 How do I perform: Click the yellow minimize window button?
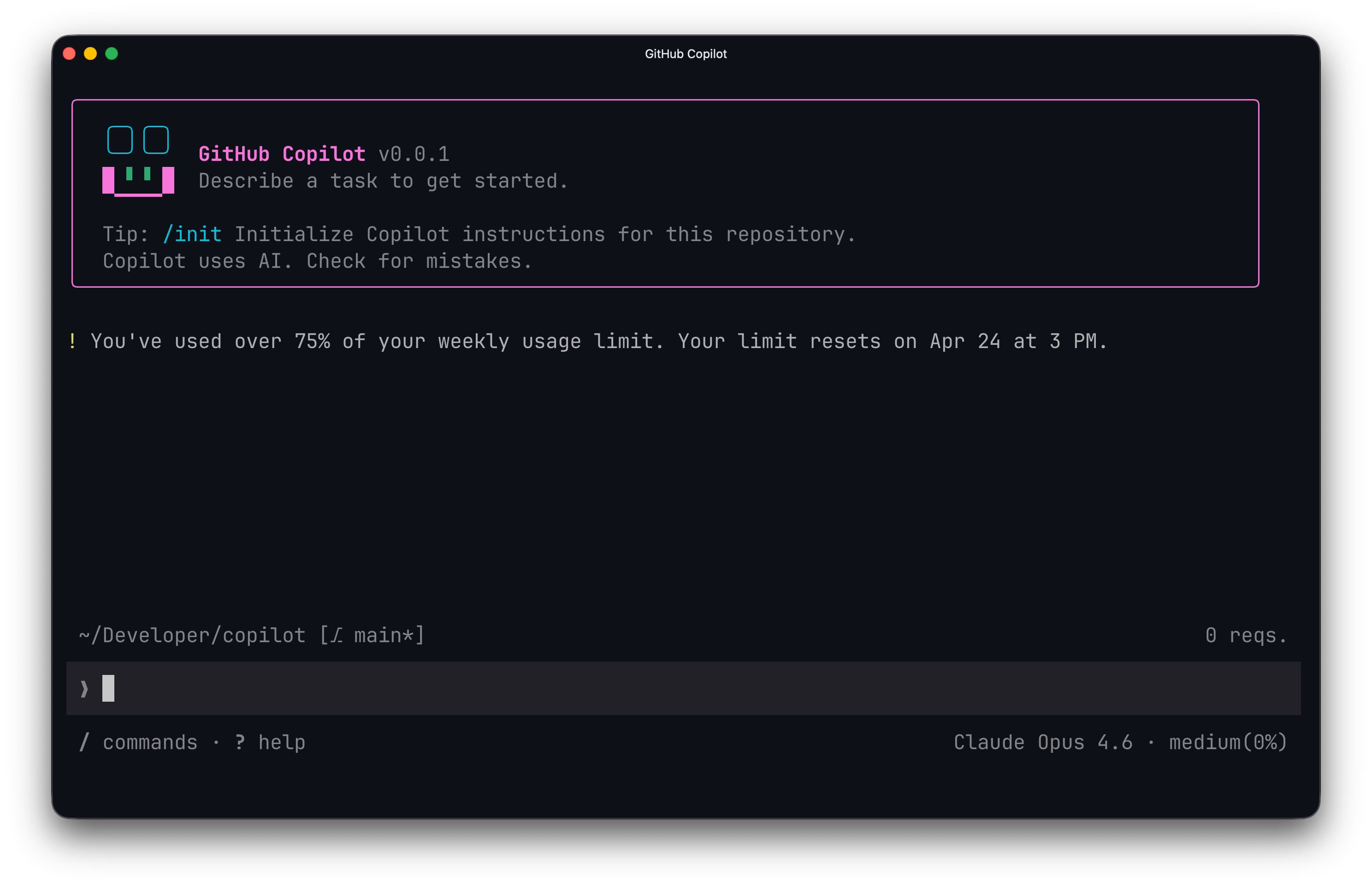pos(90,53)
